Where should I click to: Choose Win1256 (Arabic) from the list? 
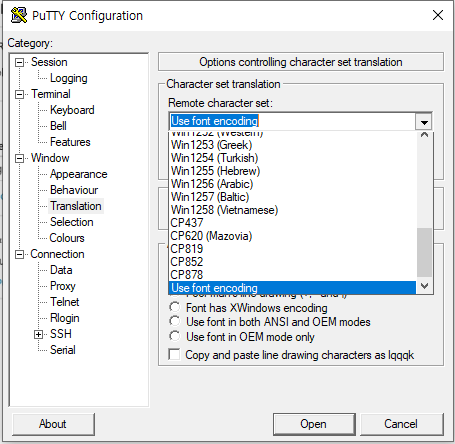293,184
